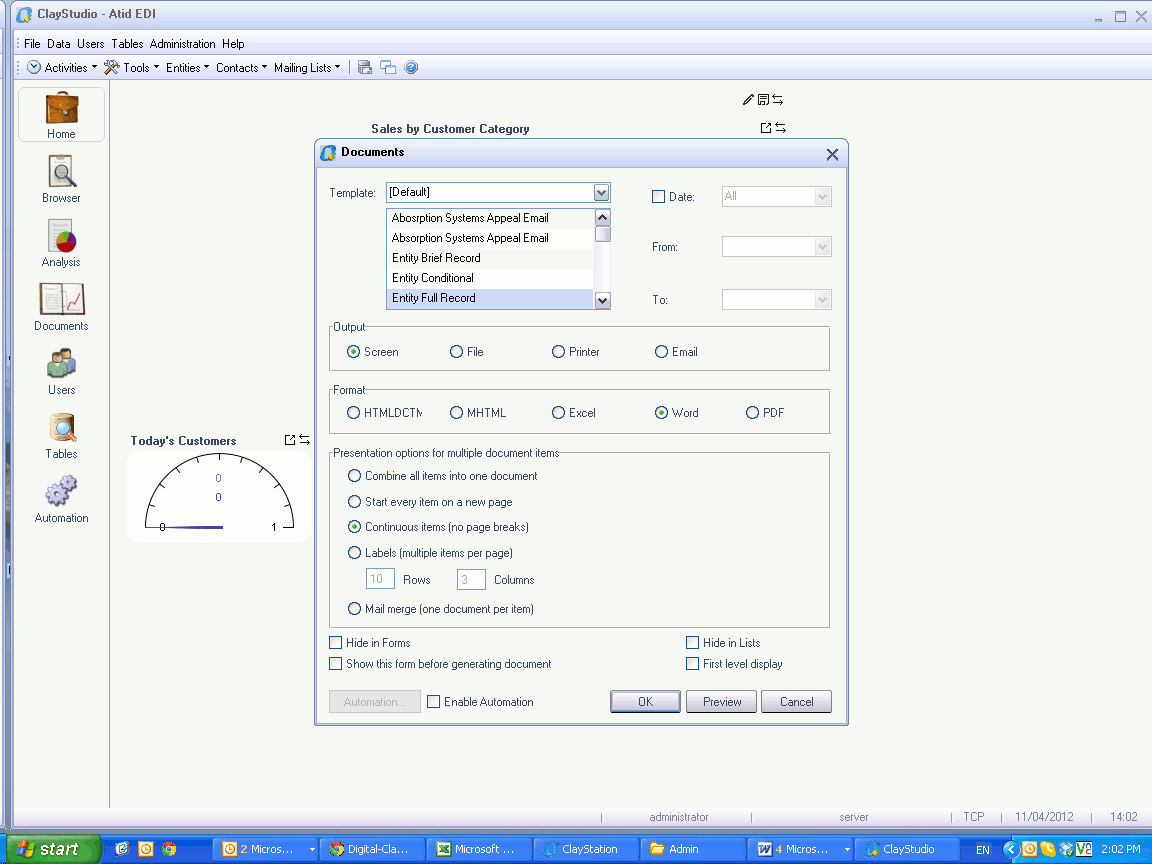The image size is (1152, 864).
Task: Select File output radio button
Action: 456,352
